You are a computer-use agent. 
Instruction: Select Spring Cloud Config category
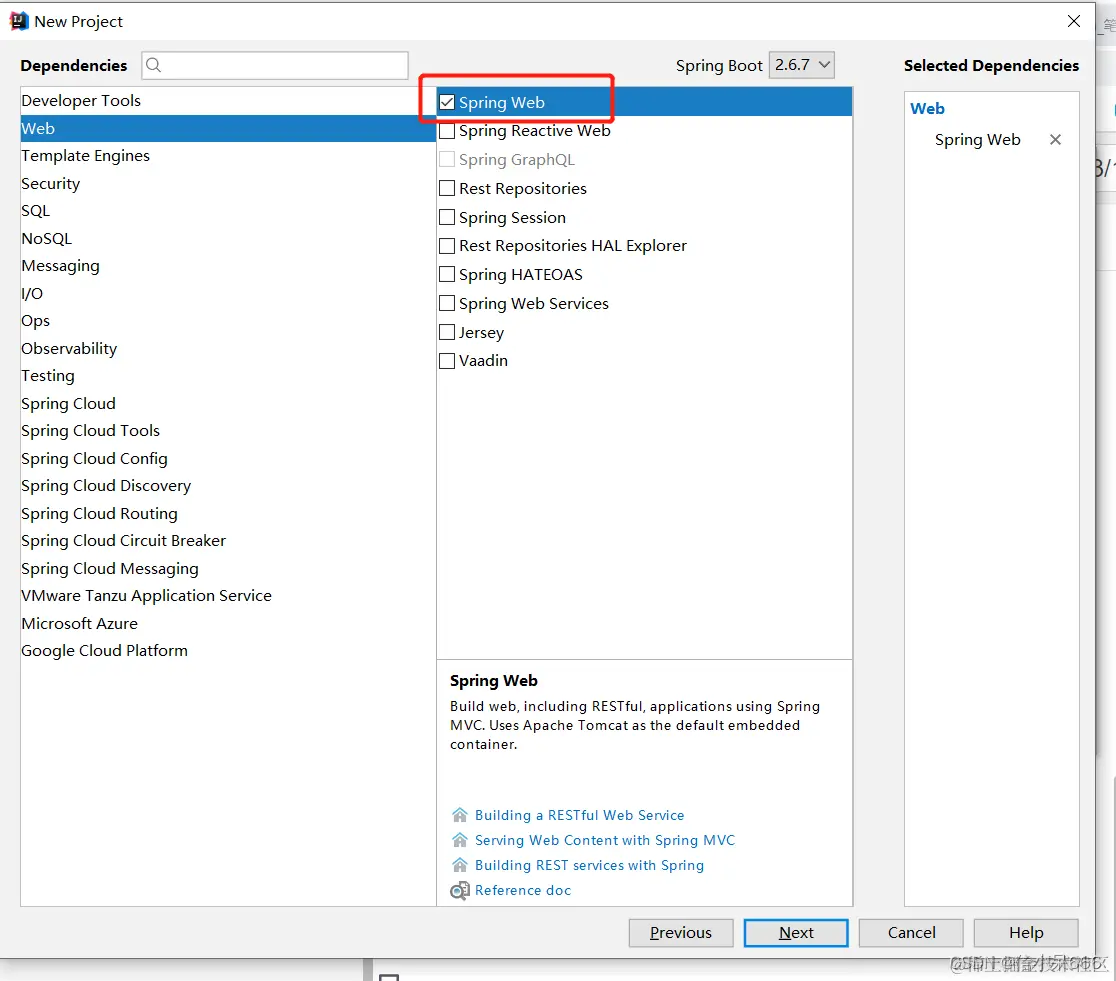pyautogui.click(x=228, y=458)
